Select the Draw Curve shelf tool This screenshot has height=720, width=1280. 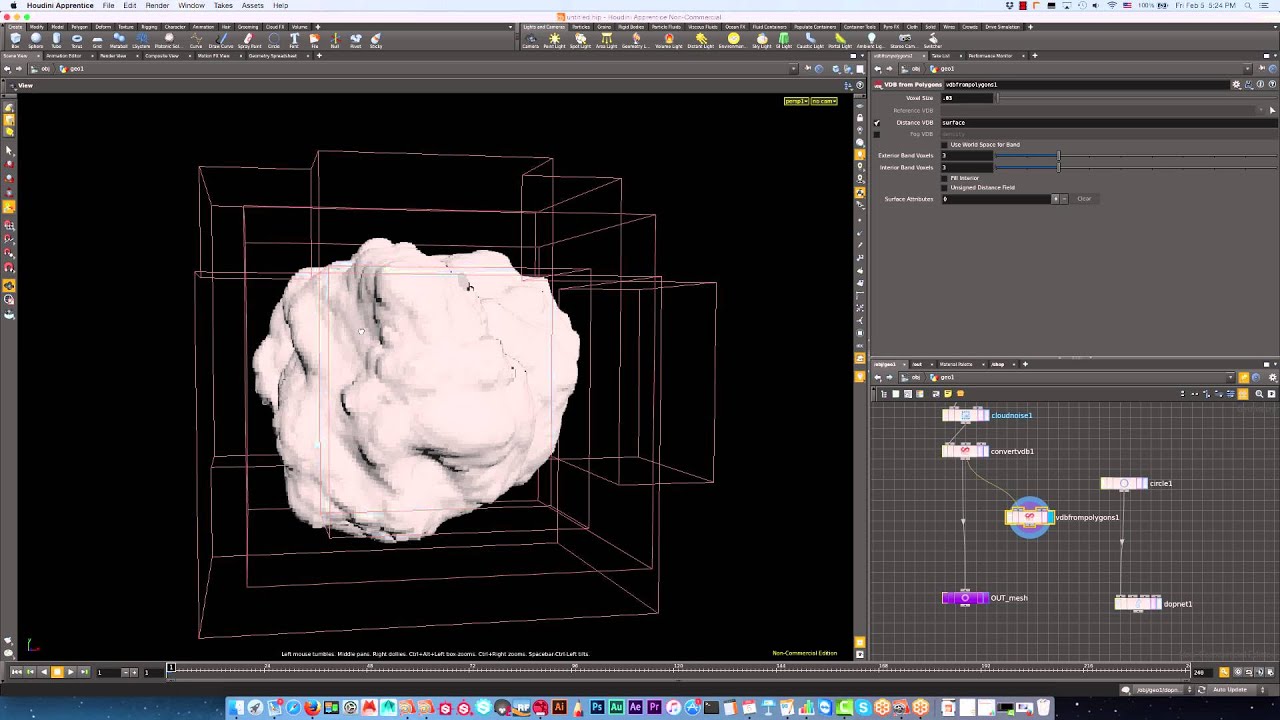pos(221,40)
